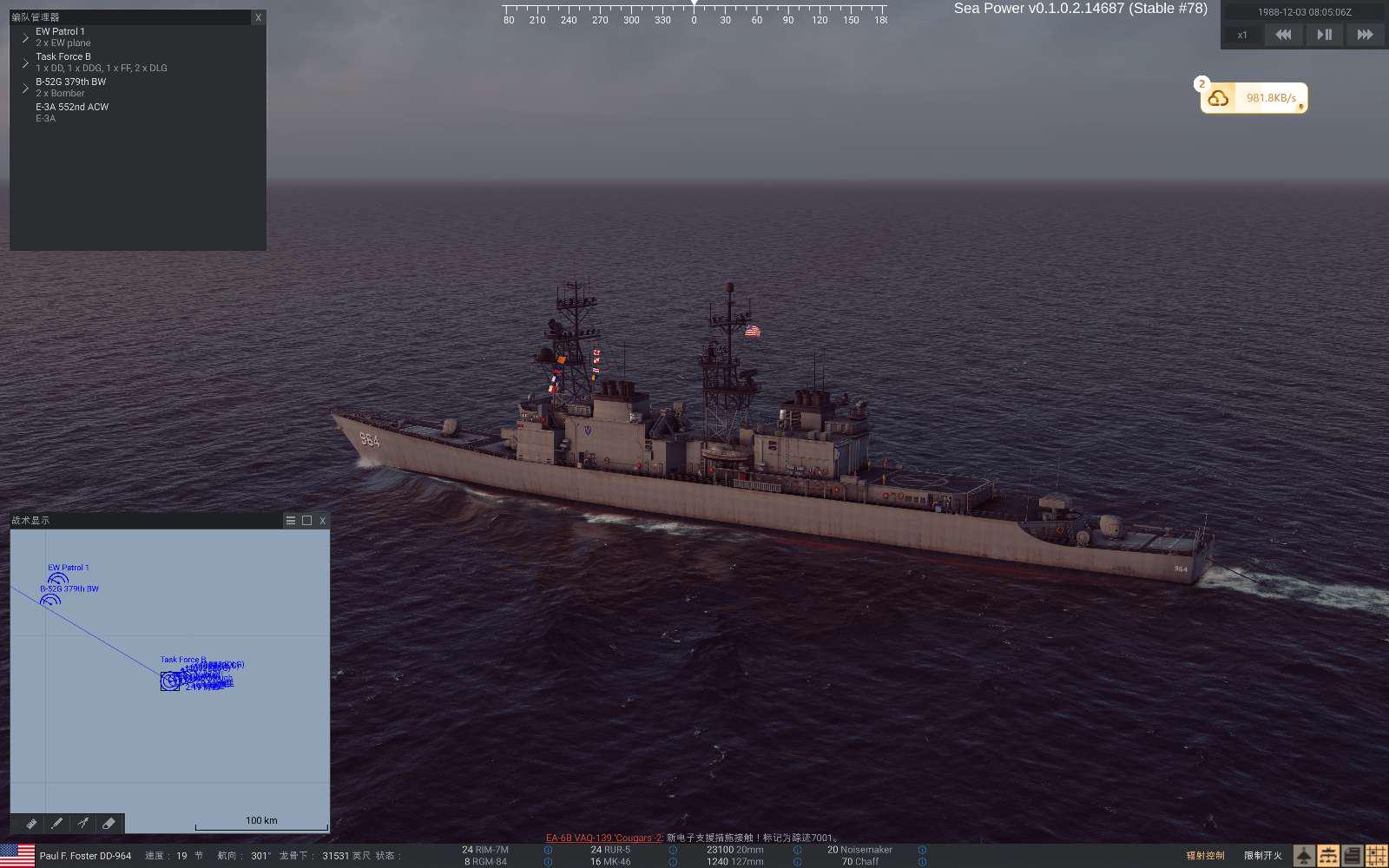Speed up time with fast-forward button
The image size is (1389, 868).
click(1365, 35)
